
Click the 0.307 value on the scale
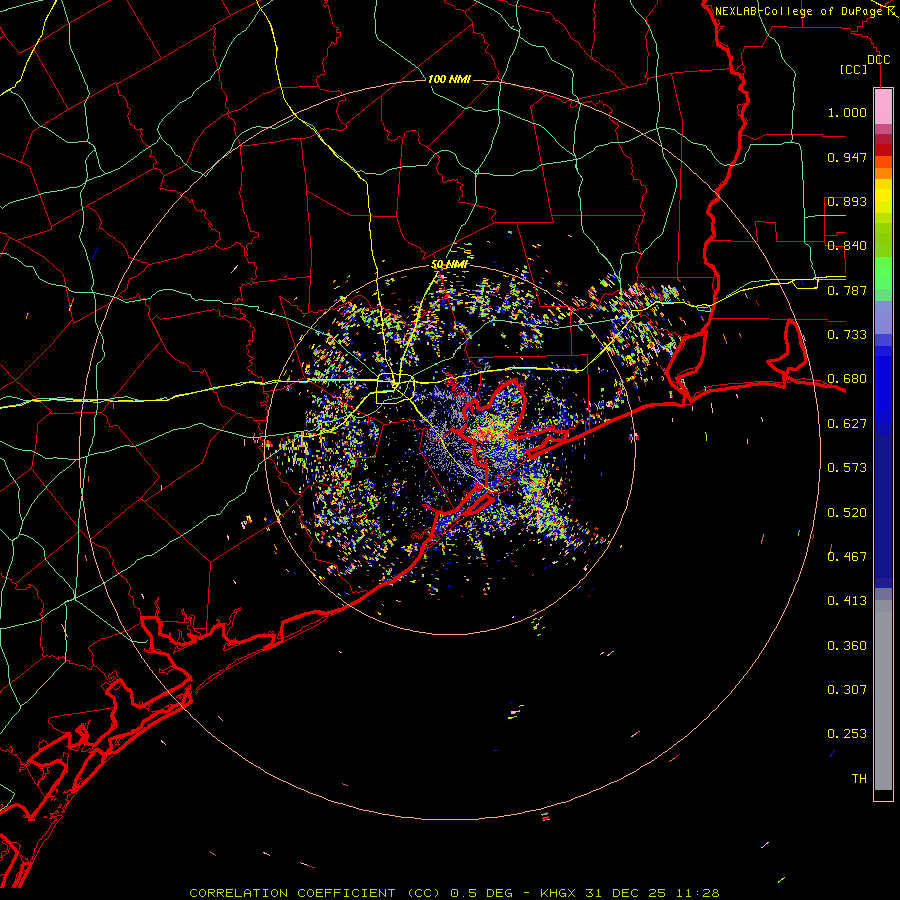(847, 690)
